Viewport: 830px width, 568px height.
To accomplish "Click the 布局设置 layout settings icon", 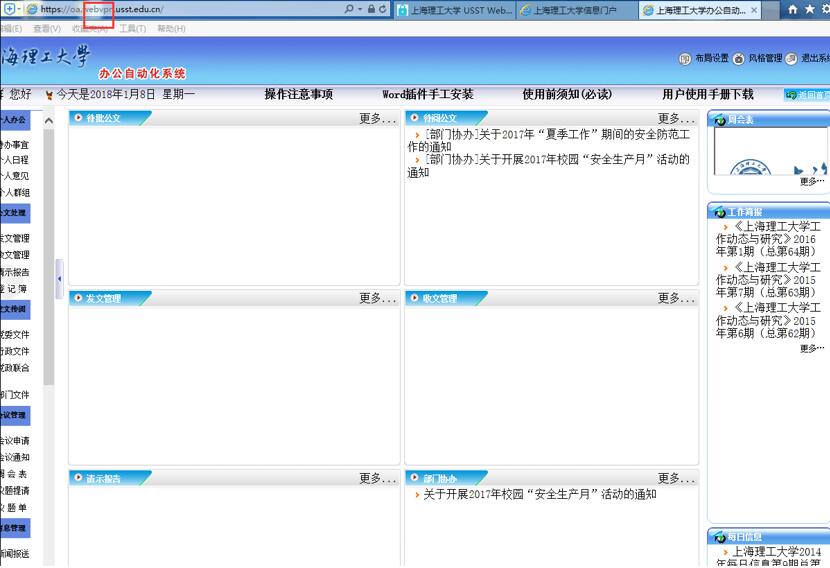I will point(685,59).
